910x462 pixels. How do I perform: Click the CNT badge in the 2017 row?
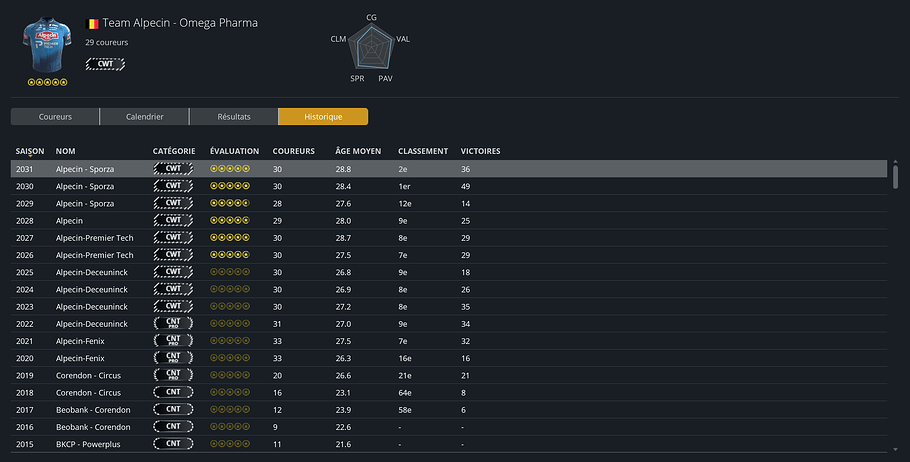(x=173, y=409)
